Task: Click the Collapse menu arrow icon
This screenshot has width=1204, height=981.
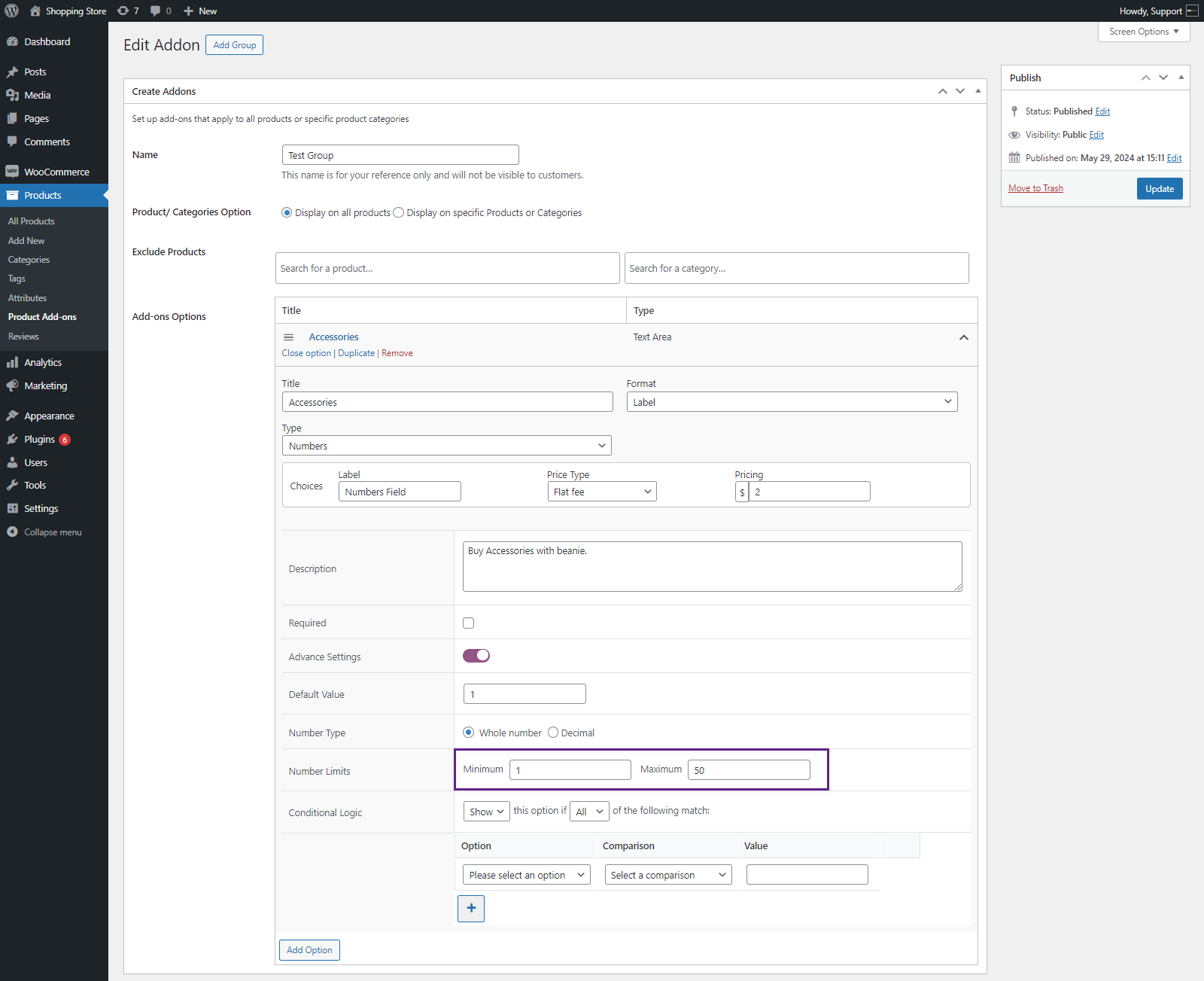Action: [12, 532]
